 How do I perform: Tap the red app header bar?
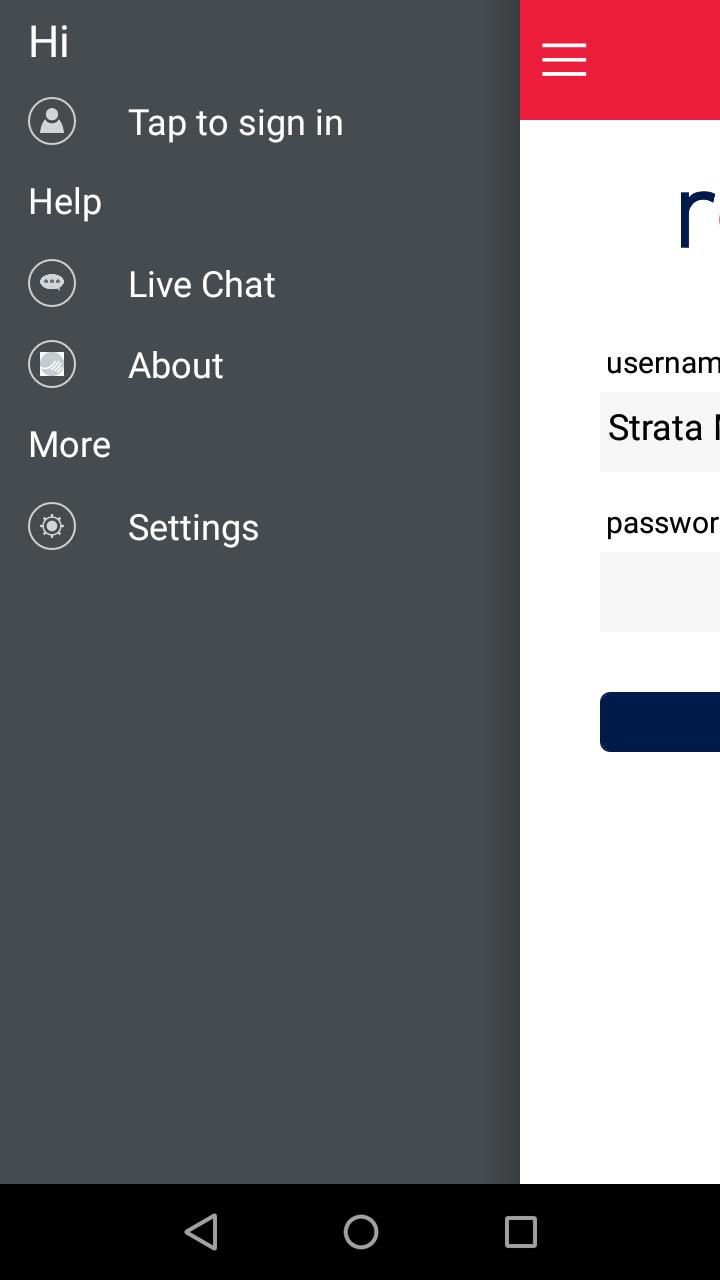pos(620,60)
